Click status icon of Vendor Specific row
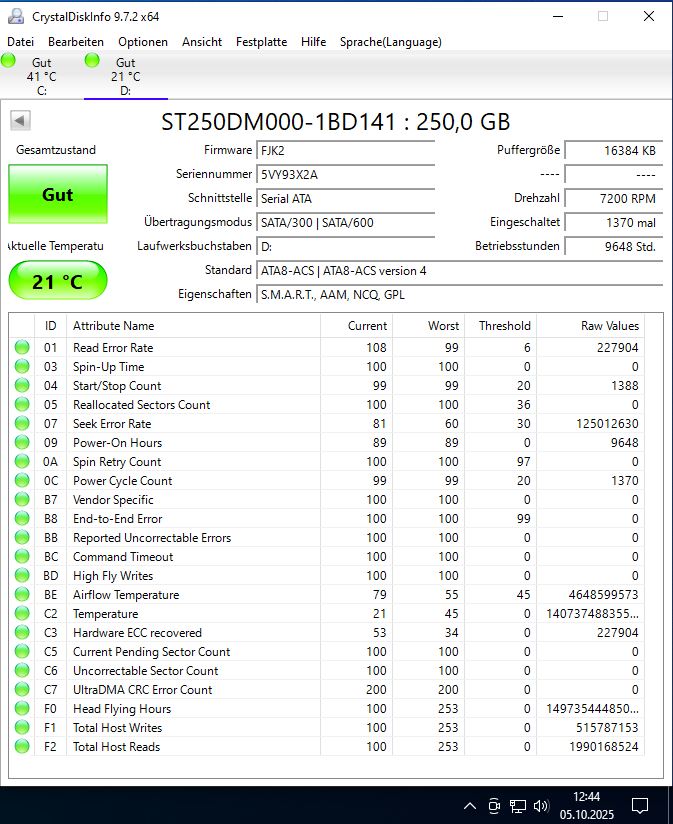 point(22,499)
